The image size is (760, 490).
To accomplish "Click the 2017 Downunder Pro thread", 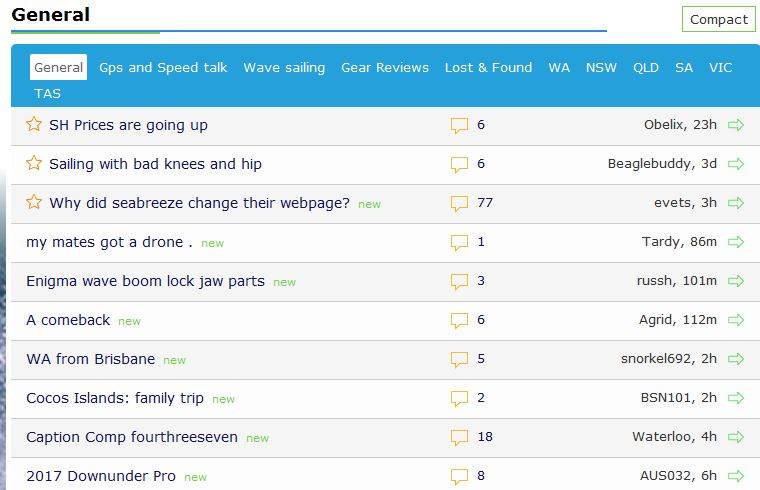I will (x=101, y=476).
